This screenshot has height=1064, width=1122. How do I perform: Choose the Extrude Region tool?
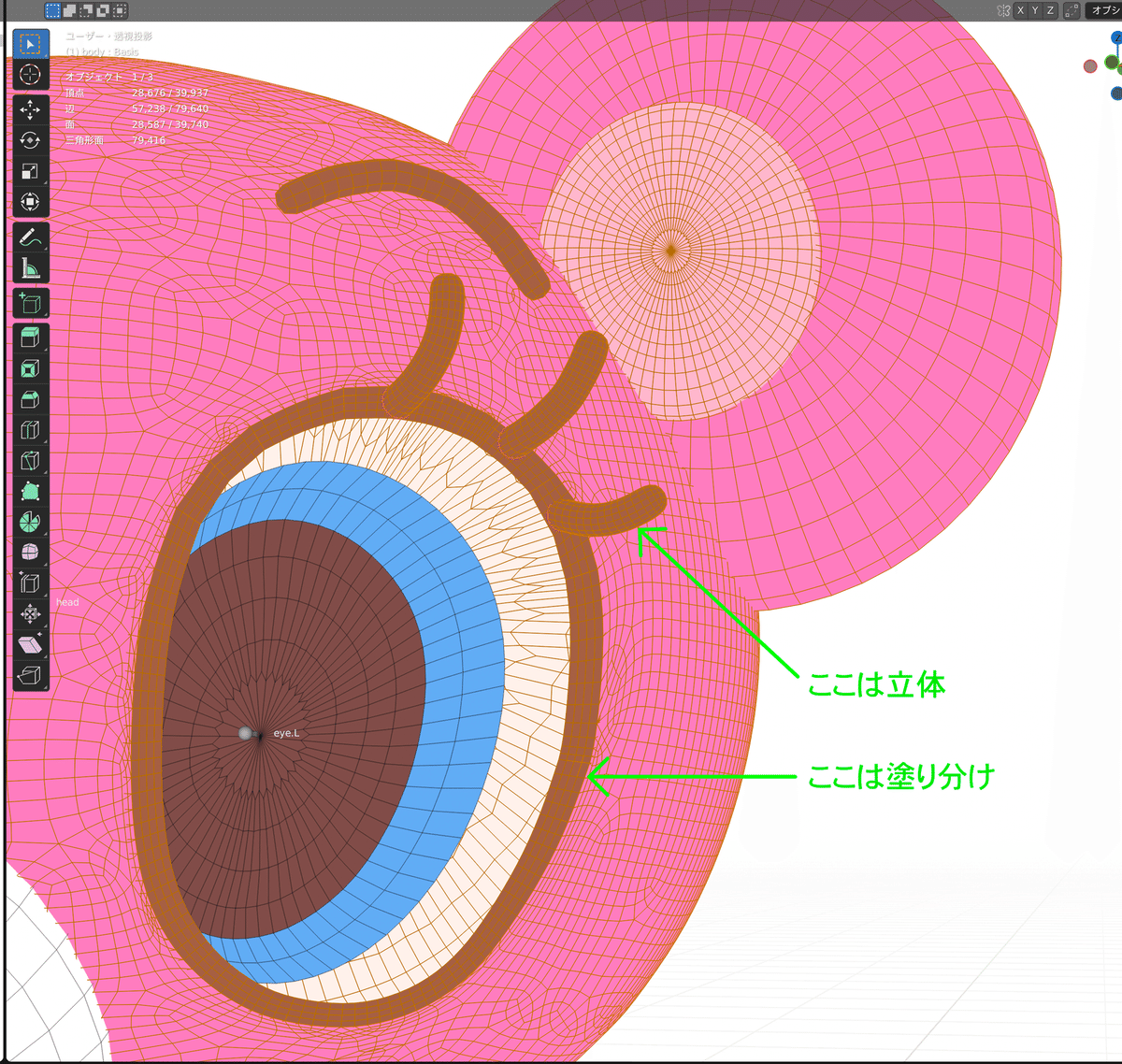[x=30, y=338]
